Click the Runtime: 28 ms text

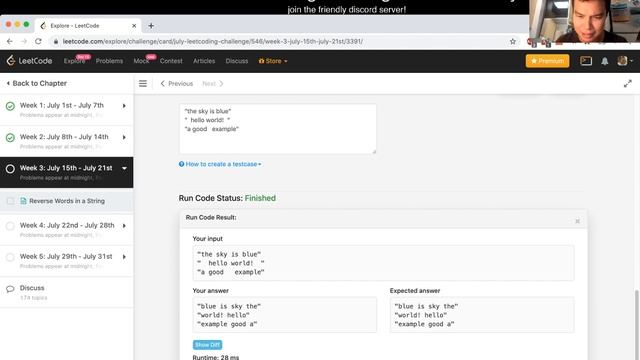pyautogui.click(x=216, y=357)
